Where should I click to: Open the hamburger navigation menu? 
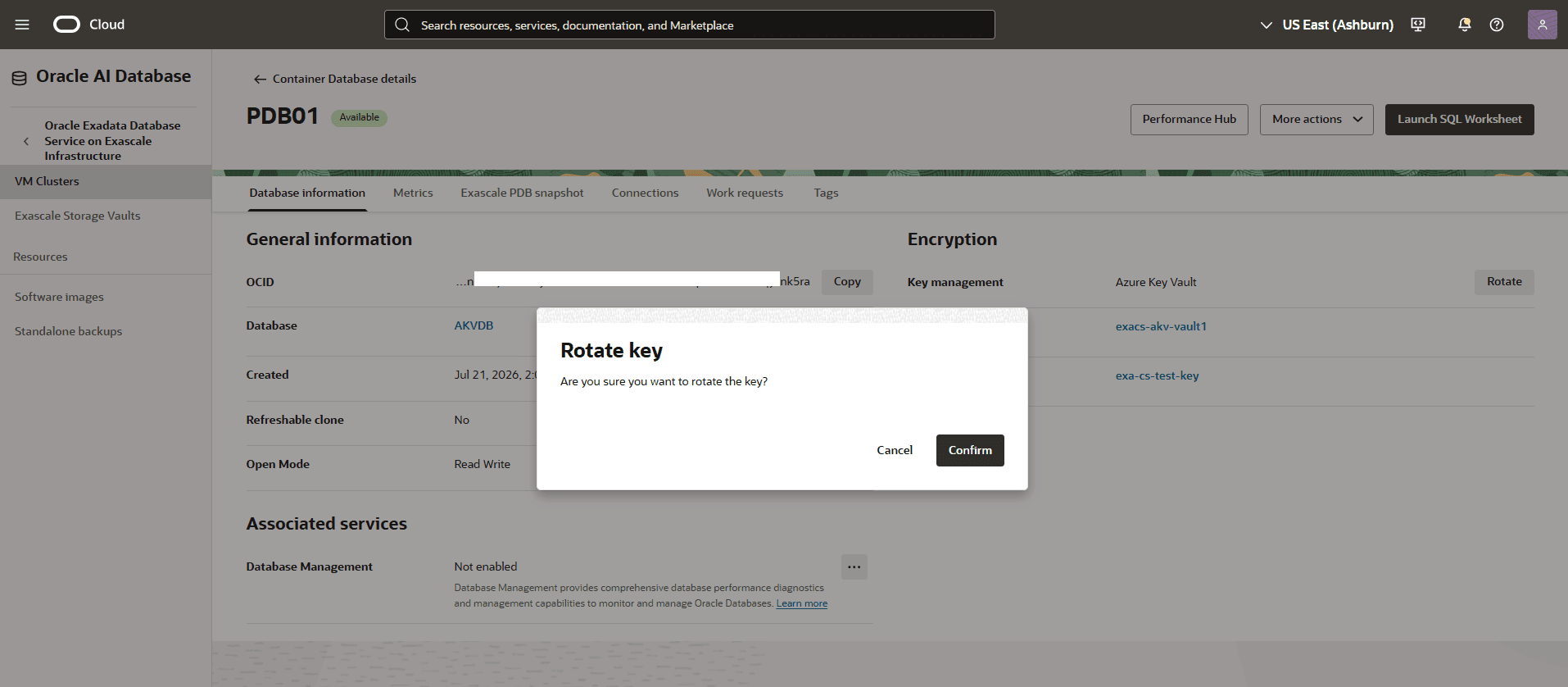22,25
